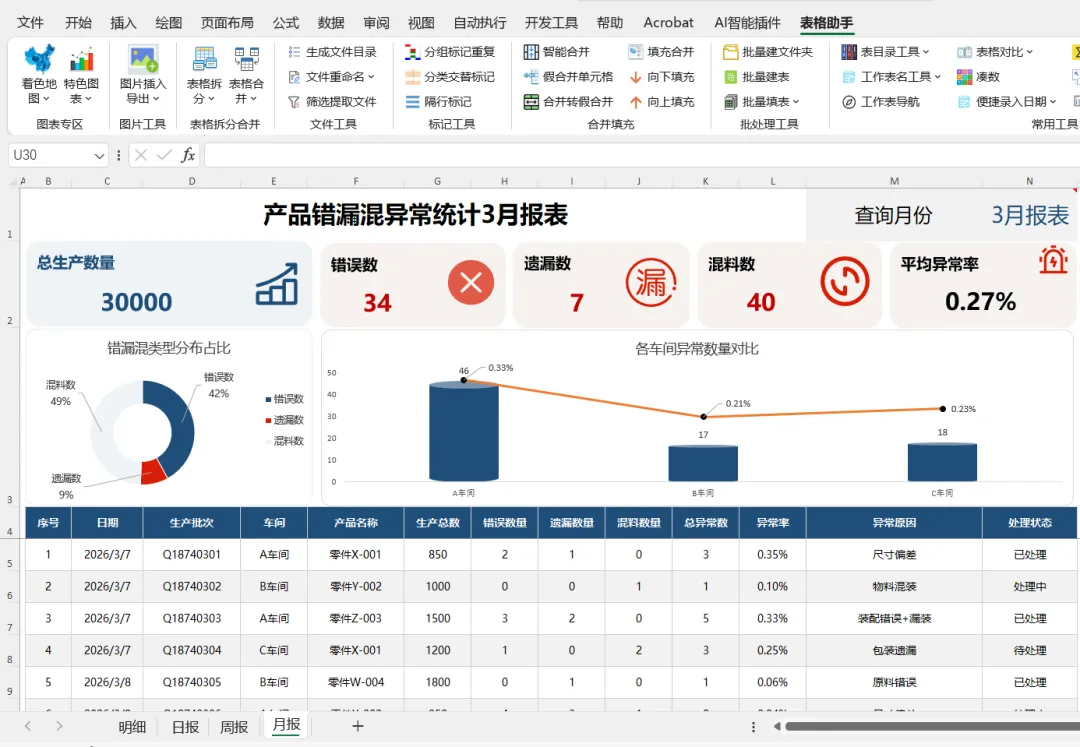Click the 零件W-004 product cell
Image resolution: width=1080 pixels, height=747 pixels.
[x=355, y=682]
